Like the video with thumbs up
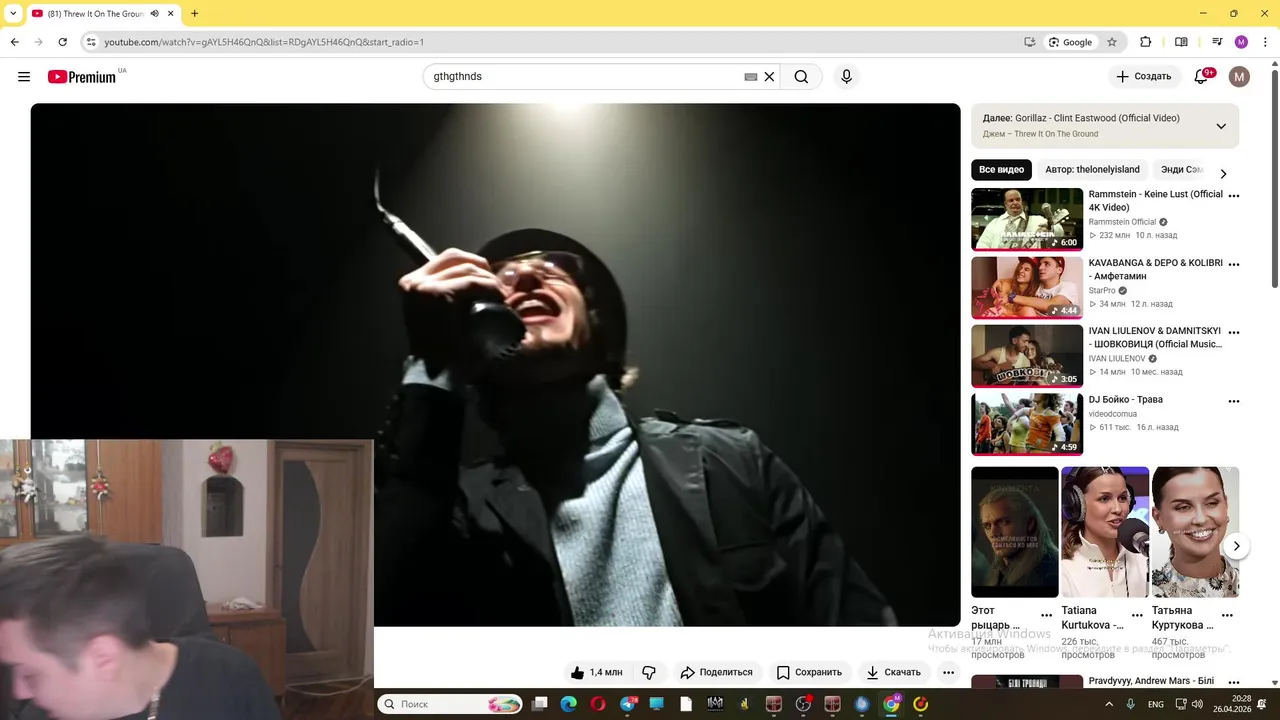Image resolution: width=1280 pixels, height=720 pixels. 596,672
